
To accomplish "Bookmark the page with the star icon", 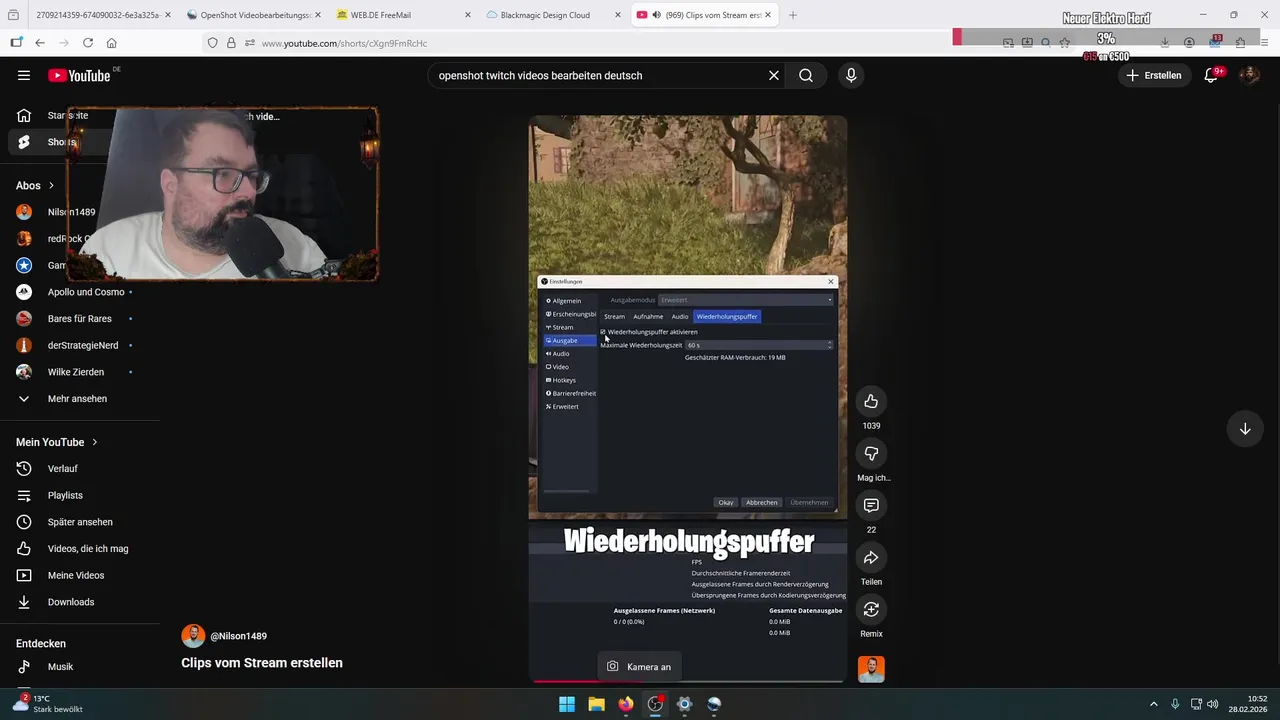I will tap(1065, 43).
